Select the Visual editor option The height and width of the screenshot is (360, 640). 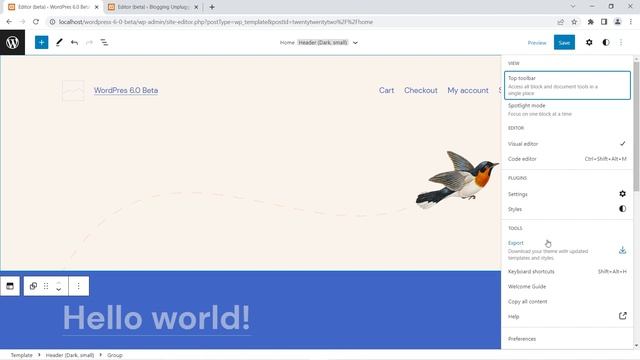567,144
